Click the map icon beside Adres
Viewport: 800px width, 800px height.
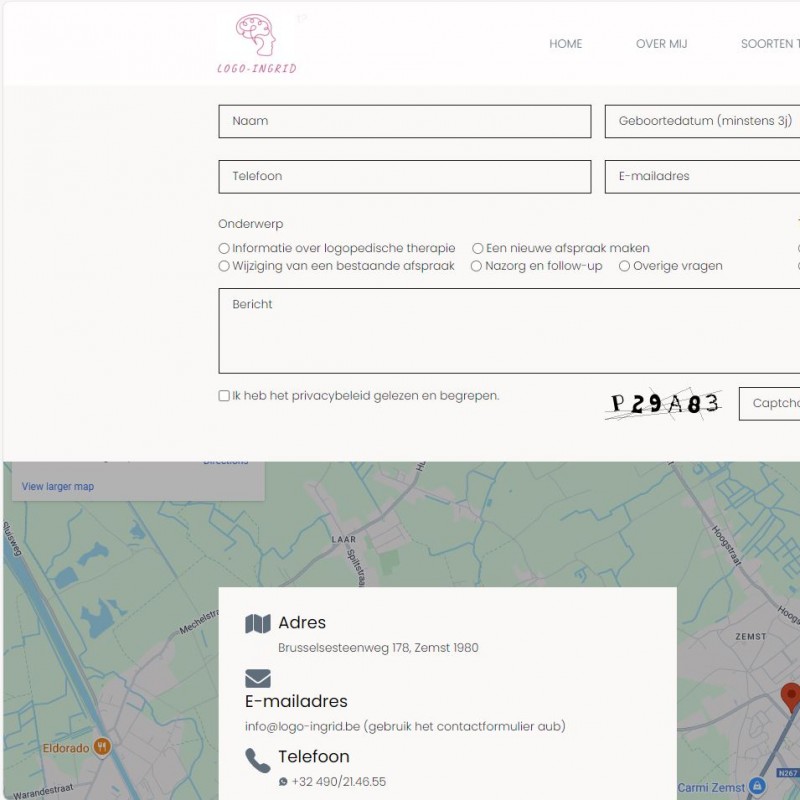(258, 623)
